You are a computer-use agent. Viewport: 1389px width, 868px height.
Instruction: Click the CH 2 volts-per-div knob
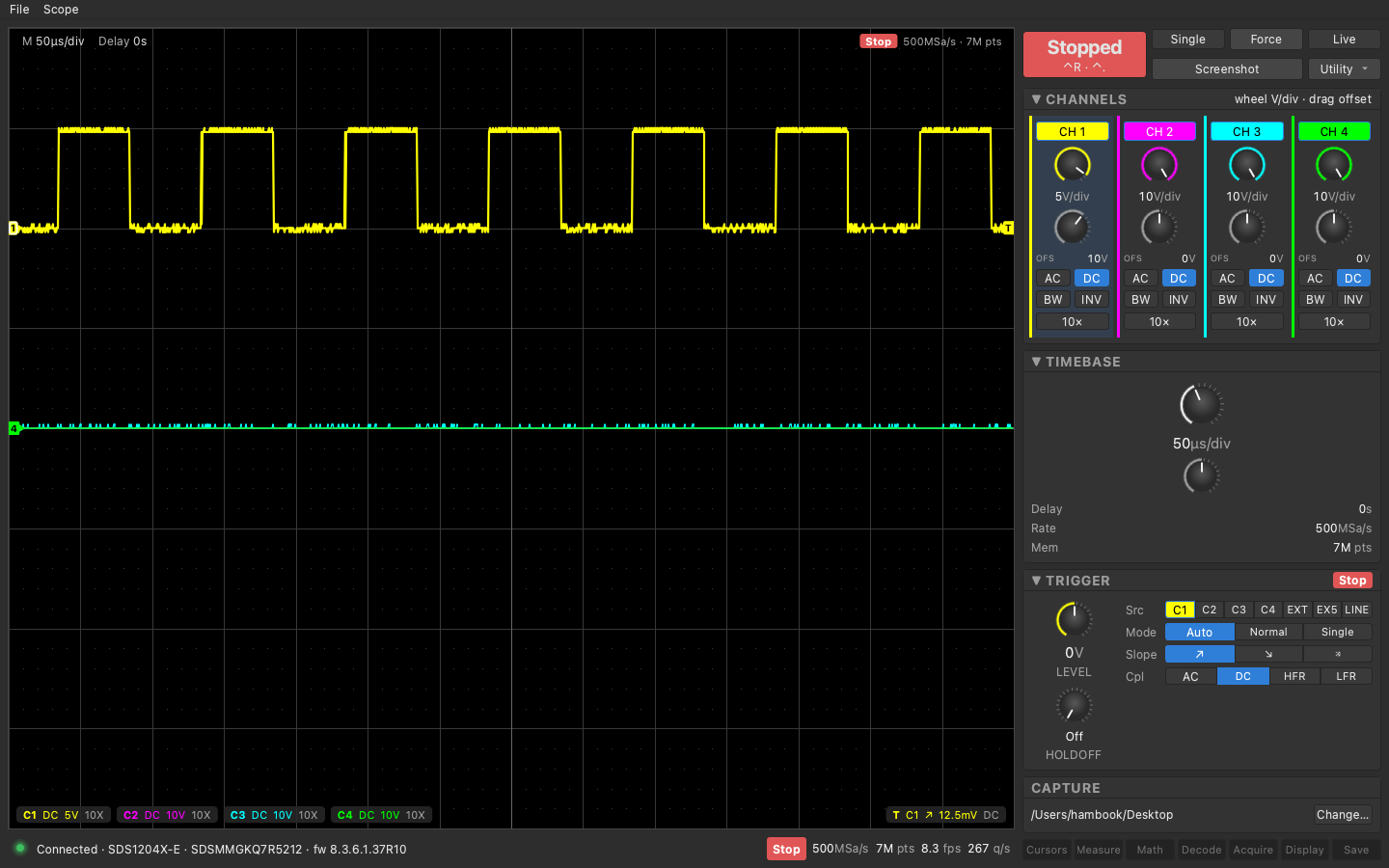click(1159, 165)
